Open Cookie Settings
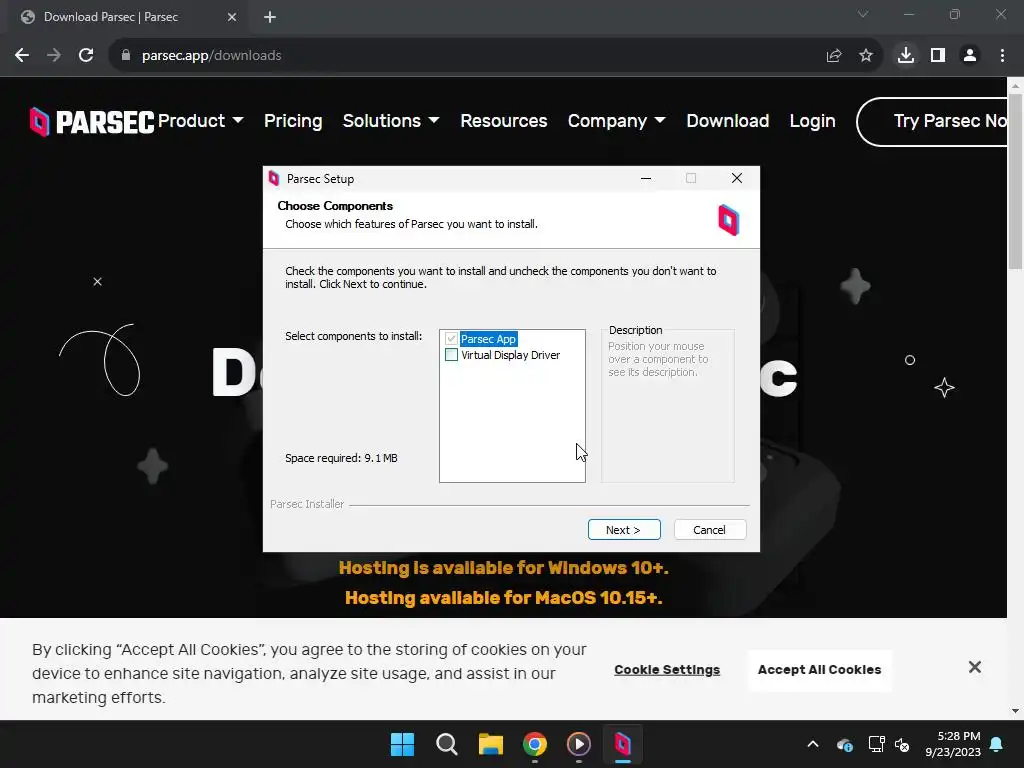This screenshot has width=1024, height=768. (x=667, y=669)
